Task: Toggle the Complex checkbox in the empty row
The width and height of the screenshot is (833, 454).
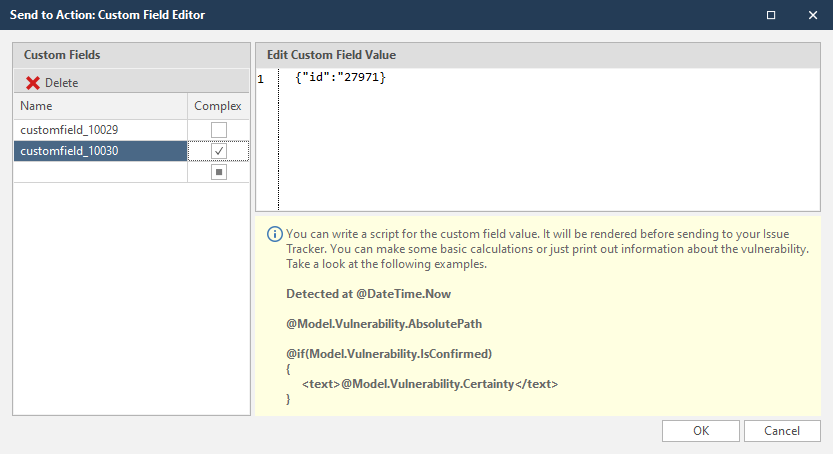Action: click(218, 172)
